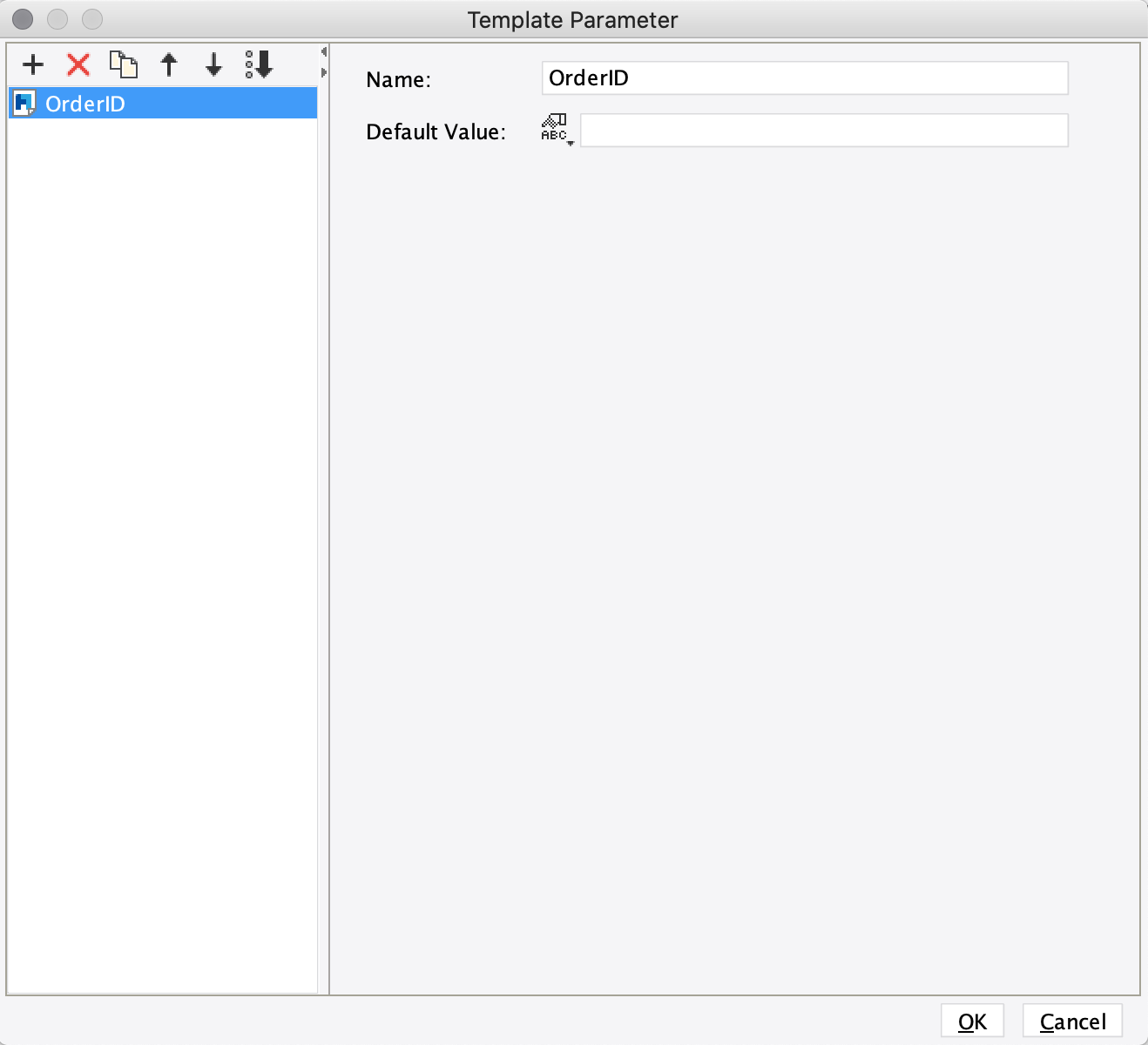The image size is (1148, 1045).
Task: Sort the parameter list
Action: click(259, 64)
